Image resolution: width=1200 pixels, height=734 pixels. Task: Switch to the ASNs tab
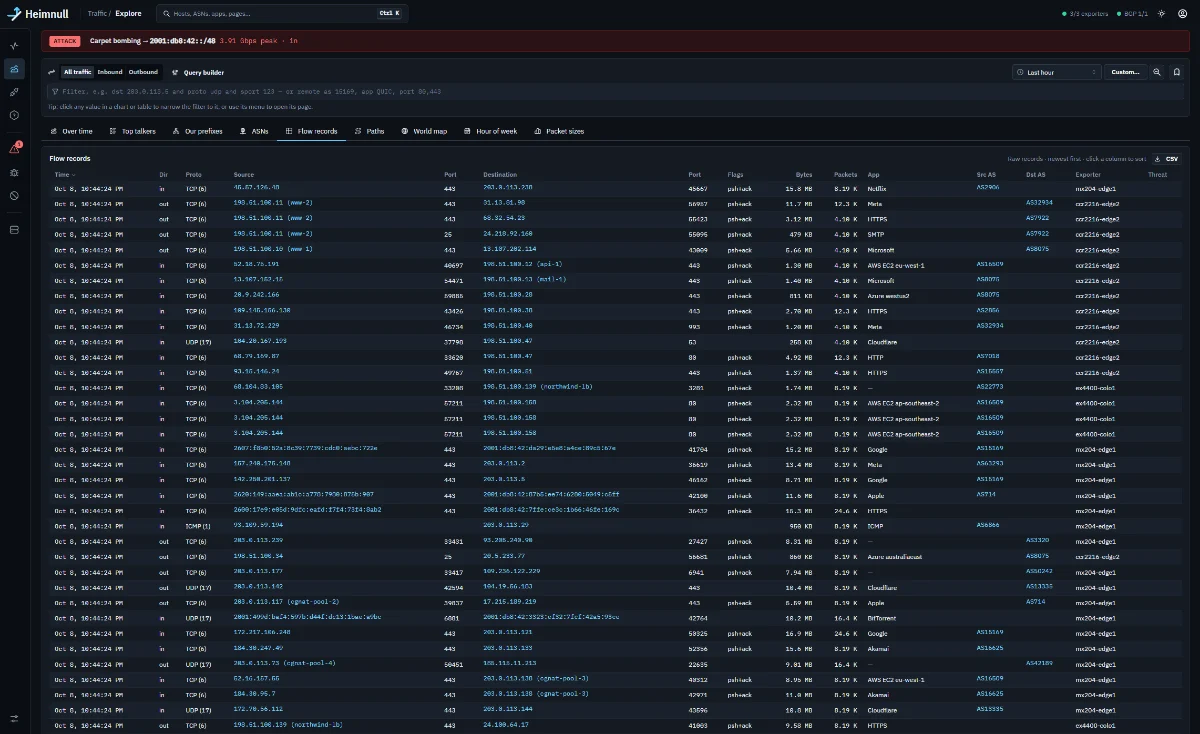coord(254,131)
